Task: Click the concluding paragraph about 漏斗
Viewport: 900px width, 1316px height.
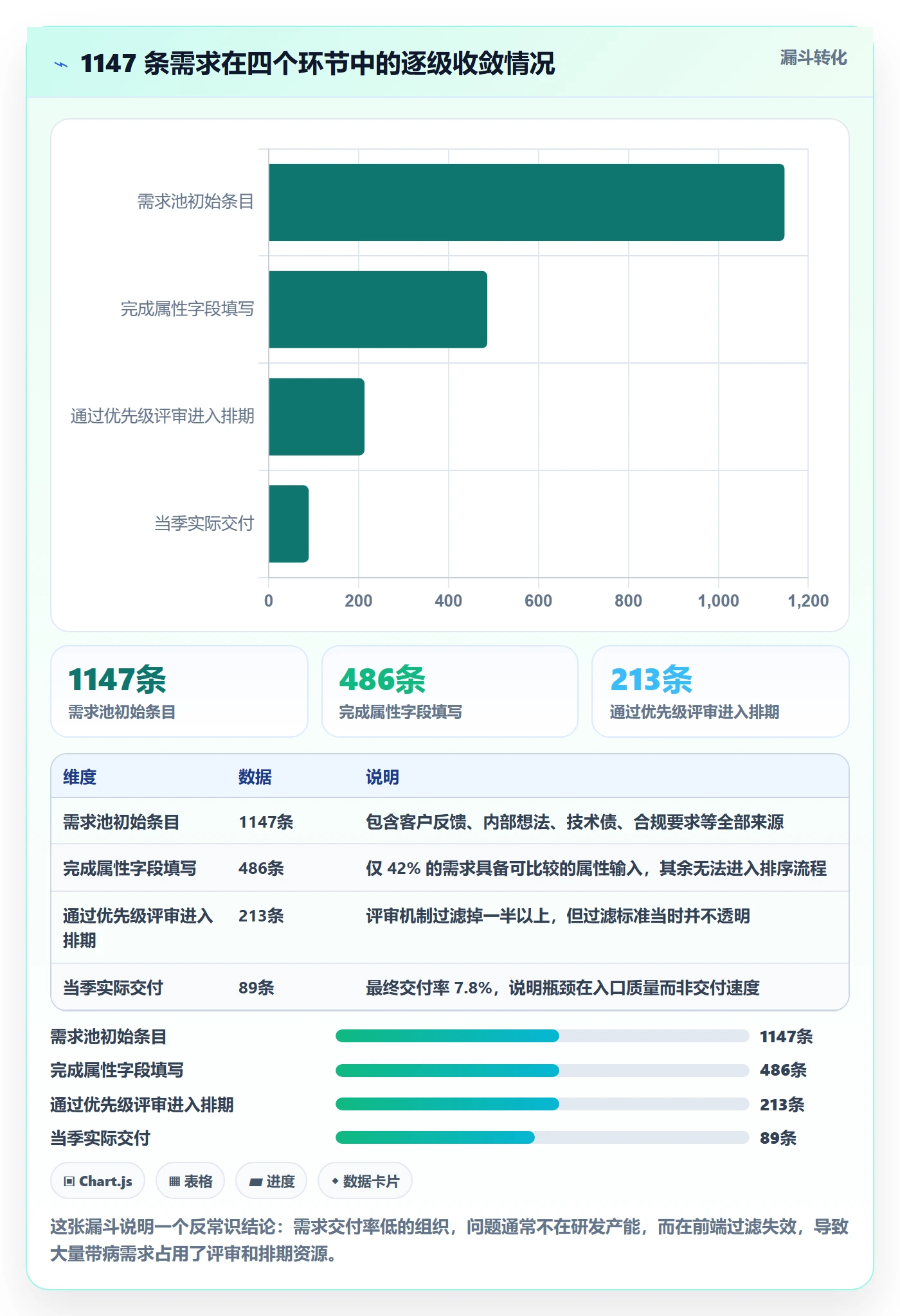Action: [449, 1240]
